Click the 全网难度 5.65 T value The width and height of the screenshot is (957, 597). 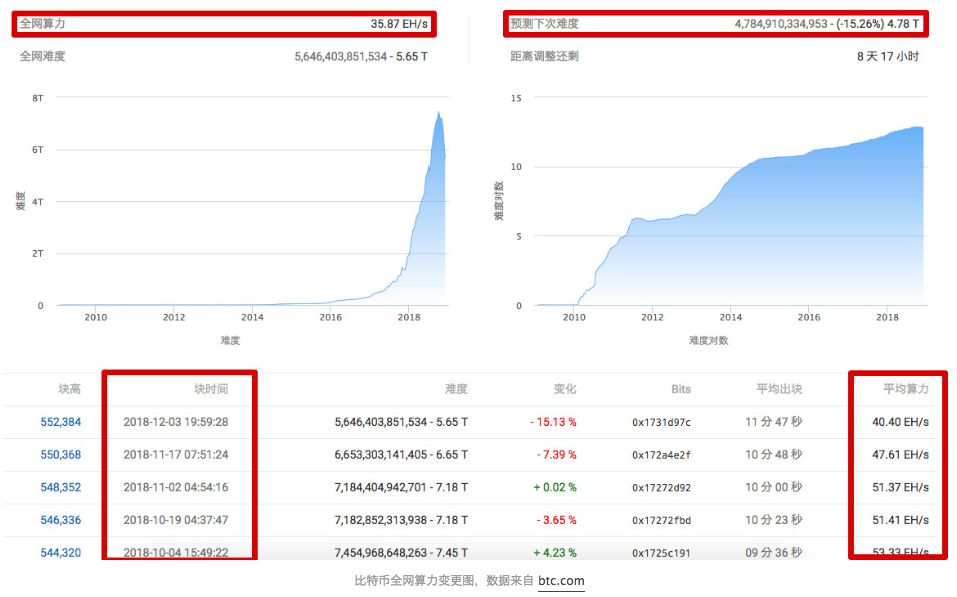pyautogui.click(x=361, y=56)
